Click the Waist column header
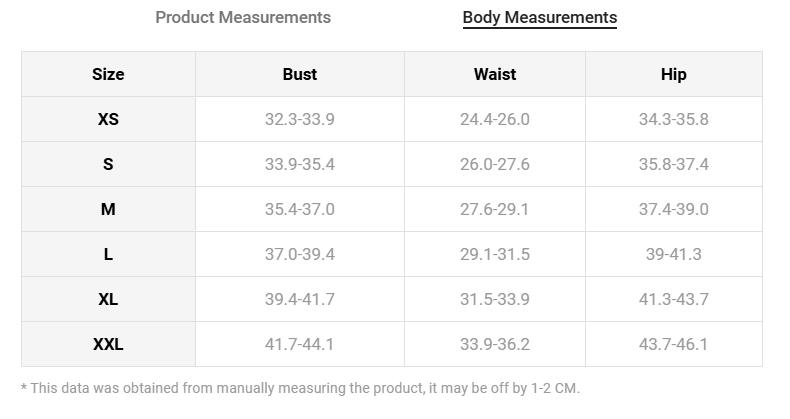Viewport: 790px width, 419px height. tap(495, 74)
